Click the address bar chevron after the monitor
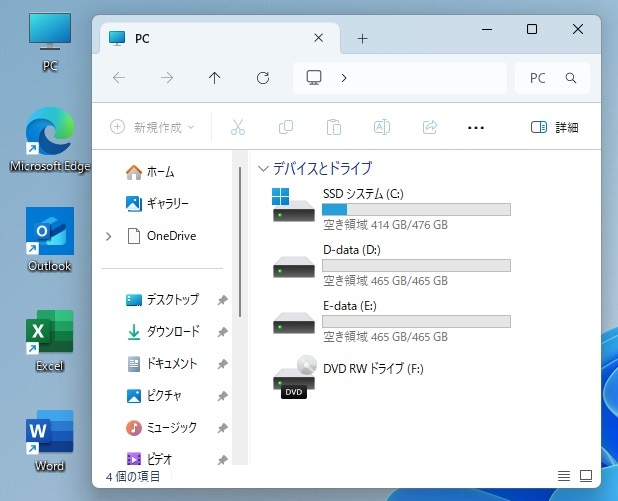The width and height of the screenshot is (618, 501). click(x=344, y=78)
